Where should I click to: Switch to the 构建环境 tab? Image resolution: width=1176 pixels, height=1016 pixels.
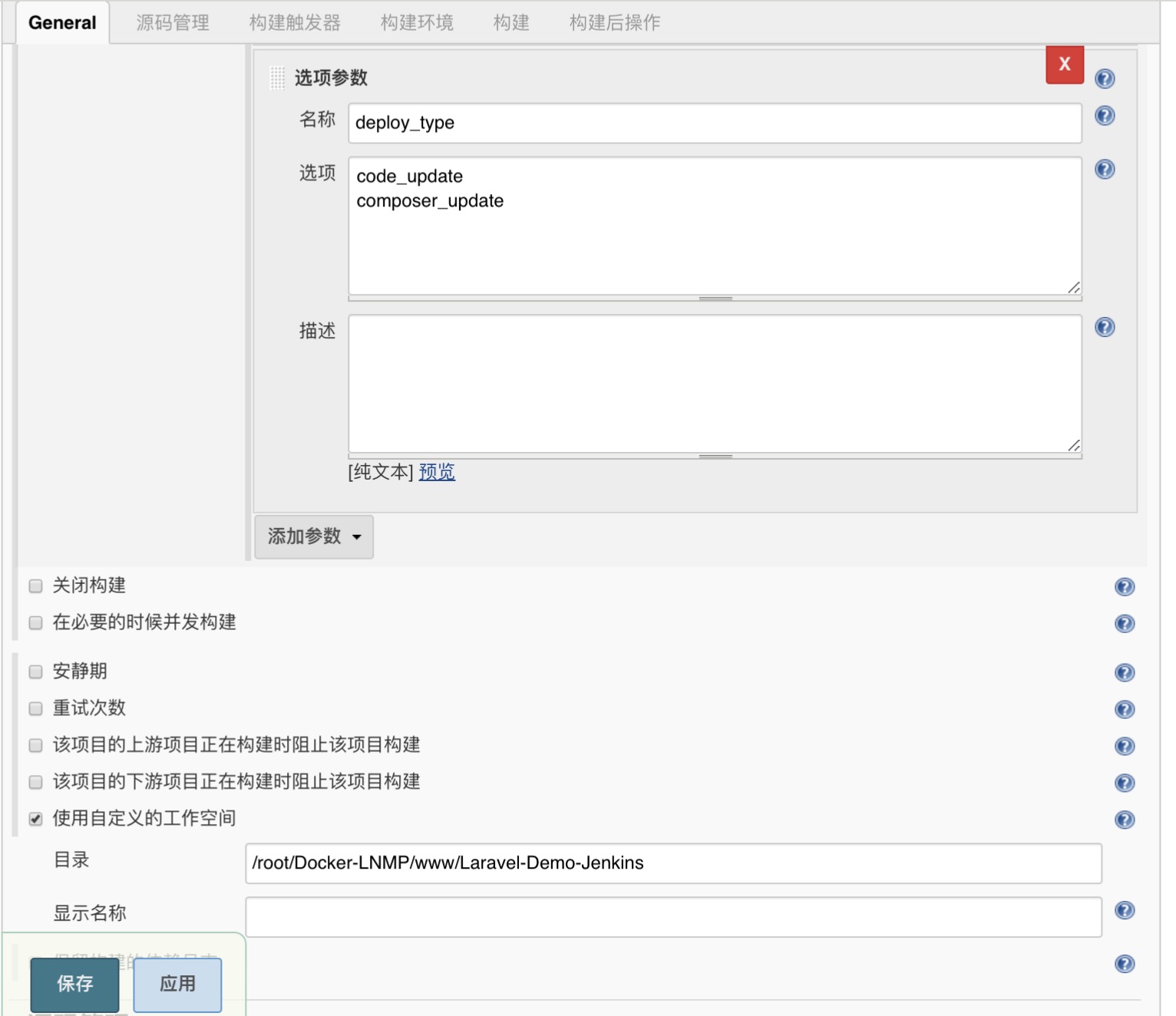click(x=417, y=23)
